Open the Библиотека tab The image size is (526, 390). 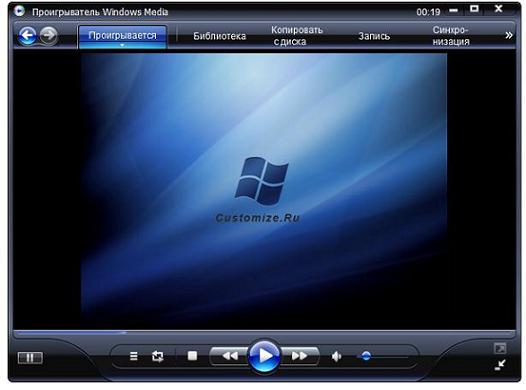tap(219, 36)
